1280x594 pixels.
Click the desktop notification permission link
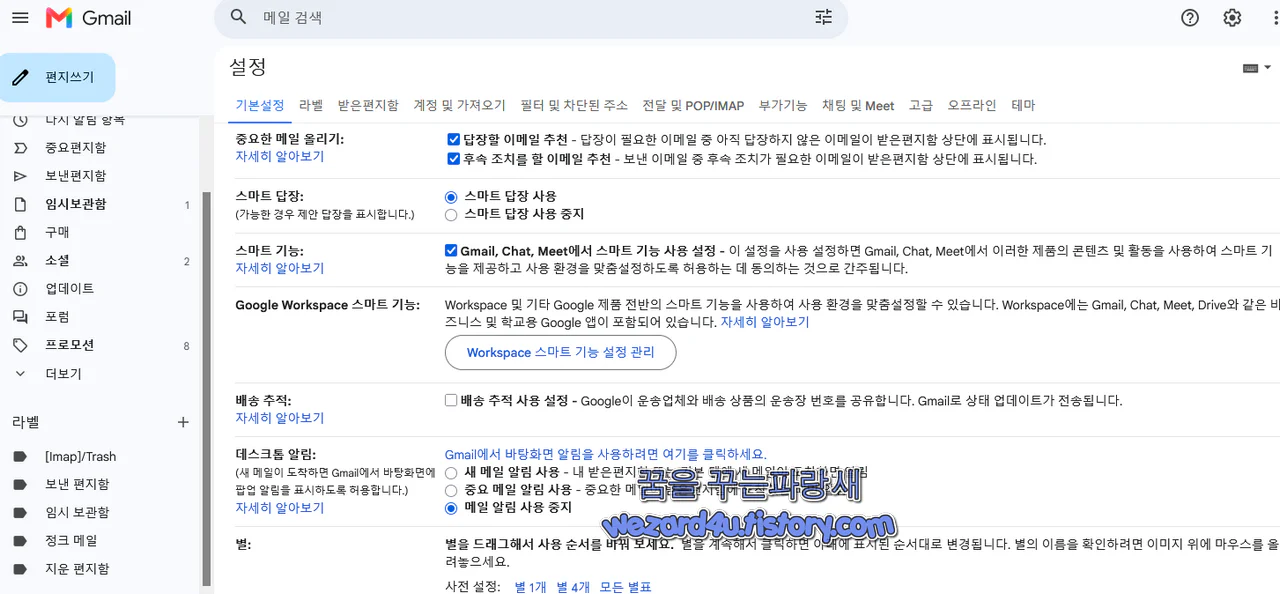point(606,454)
